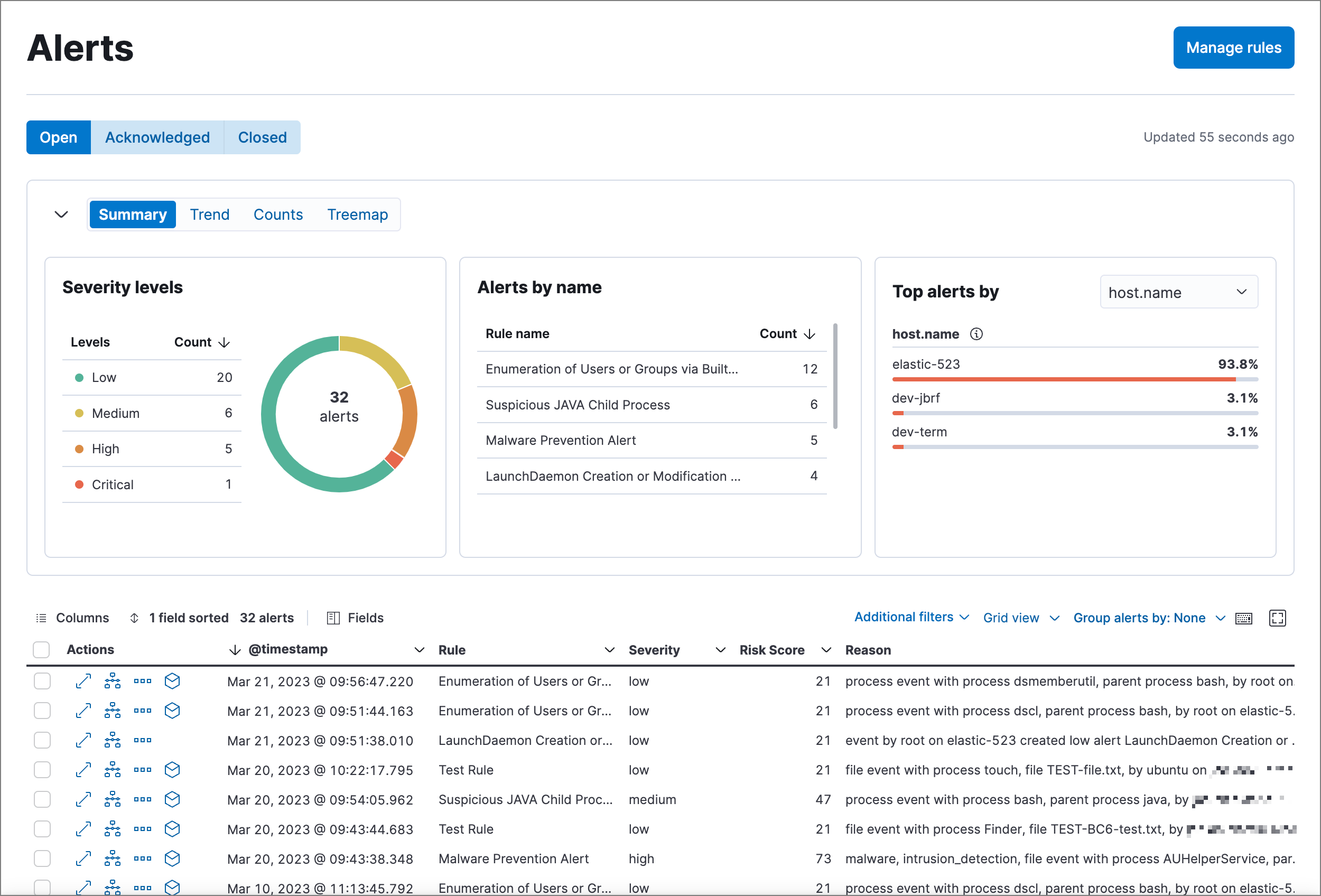
Task: Switch to the Counts tab
Action: click(x=277, y=214)
